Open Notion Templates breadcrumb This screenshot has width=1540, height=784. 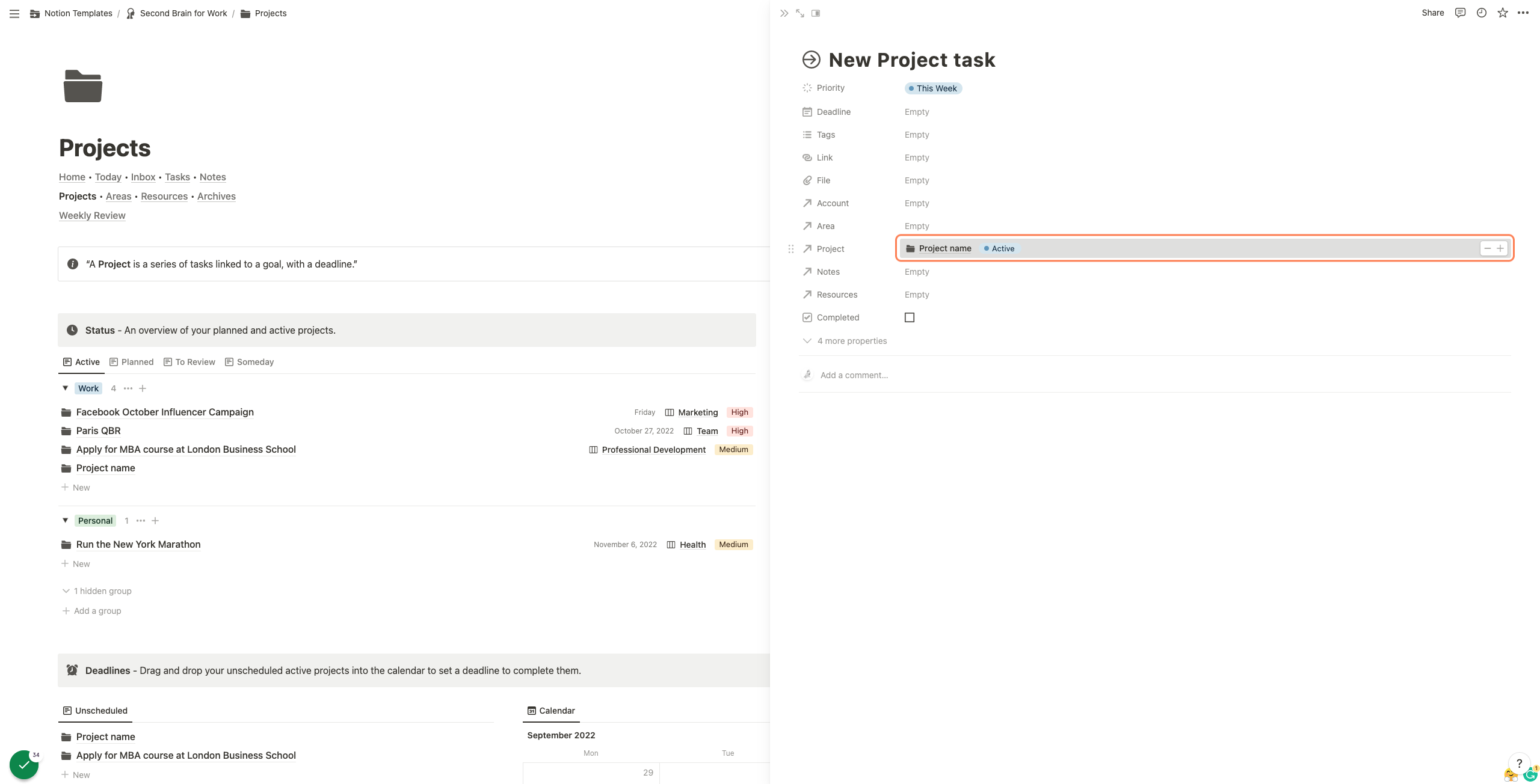(x=71, y=13)
